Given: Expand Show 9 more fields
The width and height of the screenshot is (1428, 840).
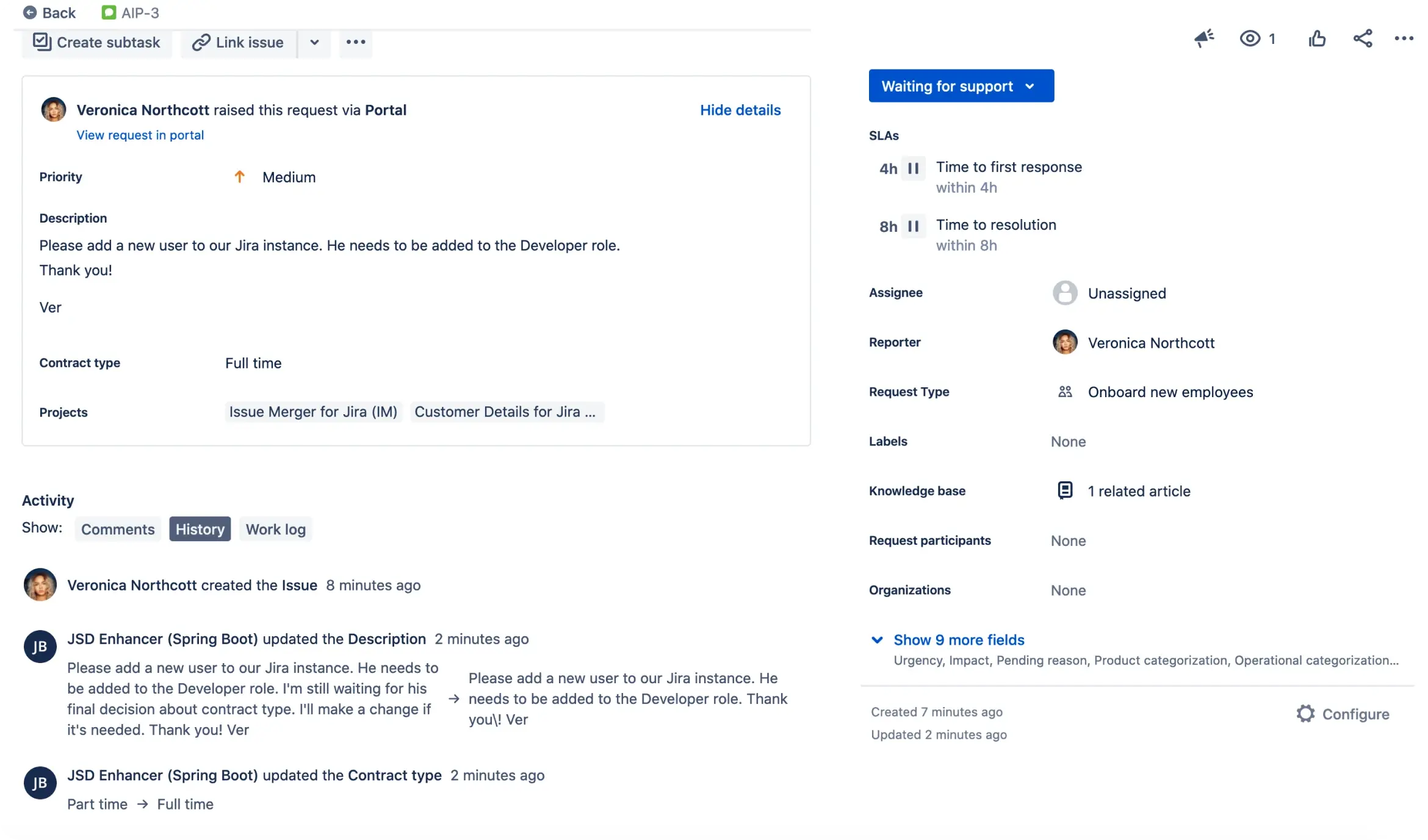Looking at the screenshot, I should point(959,640).
